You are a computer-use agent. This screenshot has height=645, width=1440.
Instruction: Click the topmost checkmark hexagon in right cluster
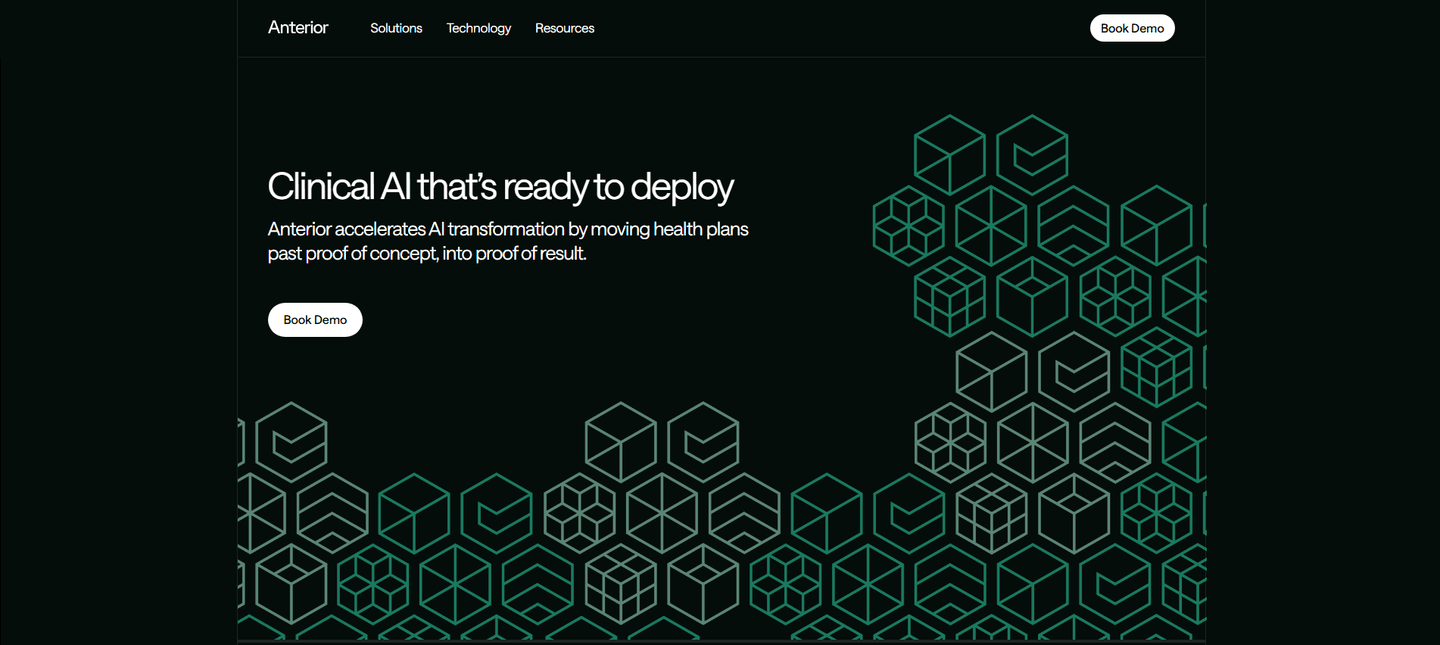tap(1032, 155)
